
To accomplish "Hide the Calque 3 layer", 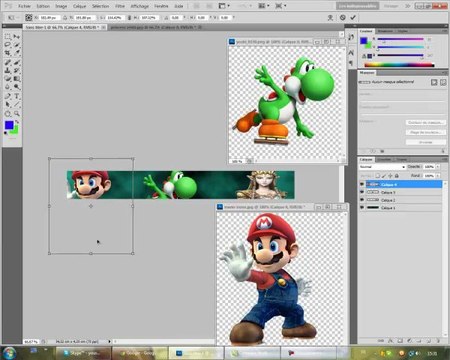I will [362, 192].
